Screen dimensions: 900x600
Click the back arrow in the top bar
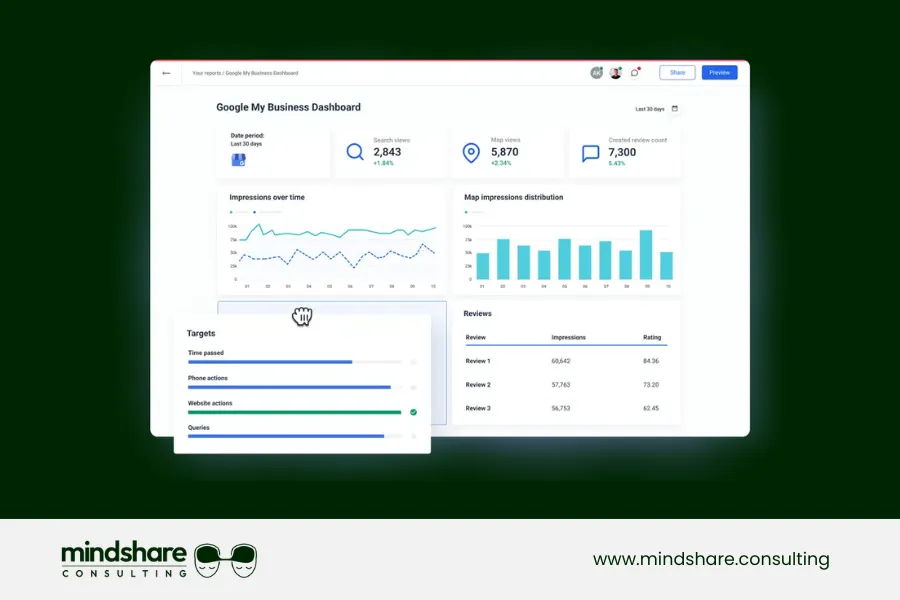pyautogui.click(x=166, y=72)
